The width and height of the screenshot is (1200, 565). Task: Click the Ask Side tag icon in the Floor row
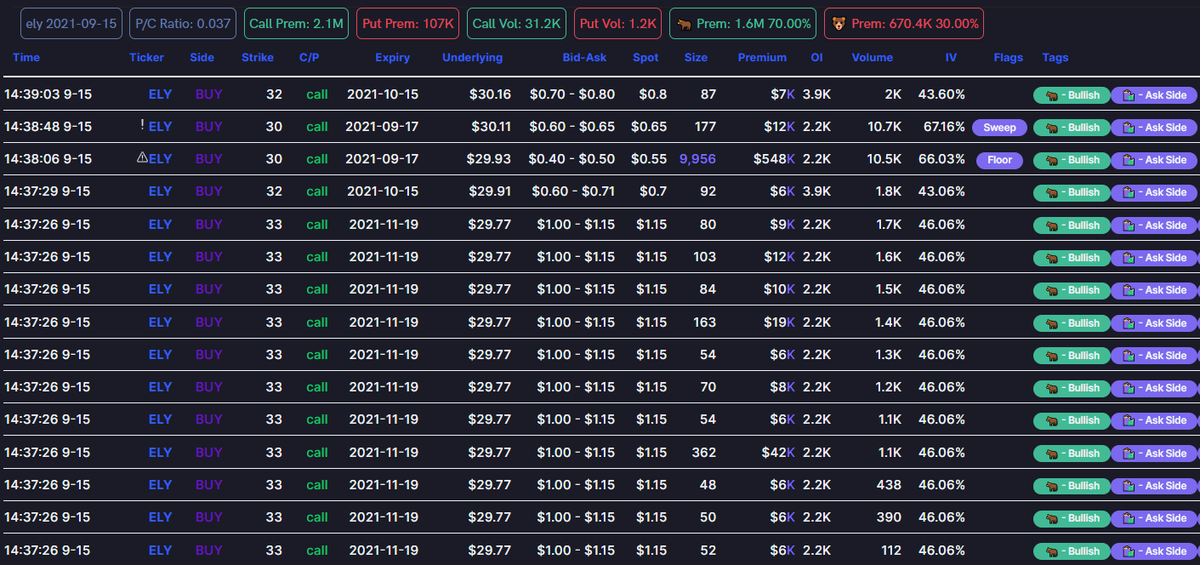[x=1128, y=160]
